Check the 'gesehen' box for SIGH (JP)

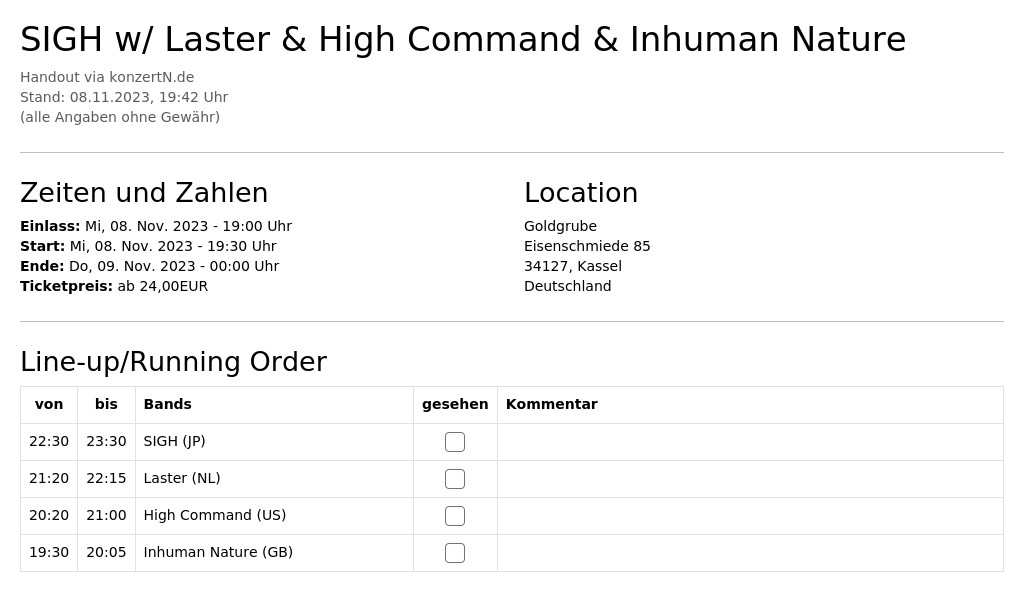(x=455, y=442)
